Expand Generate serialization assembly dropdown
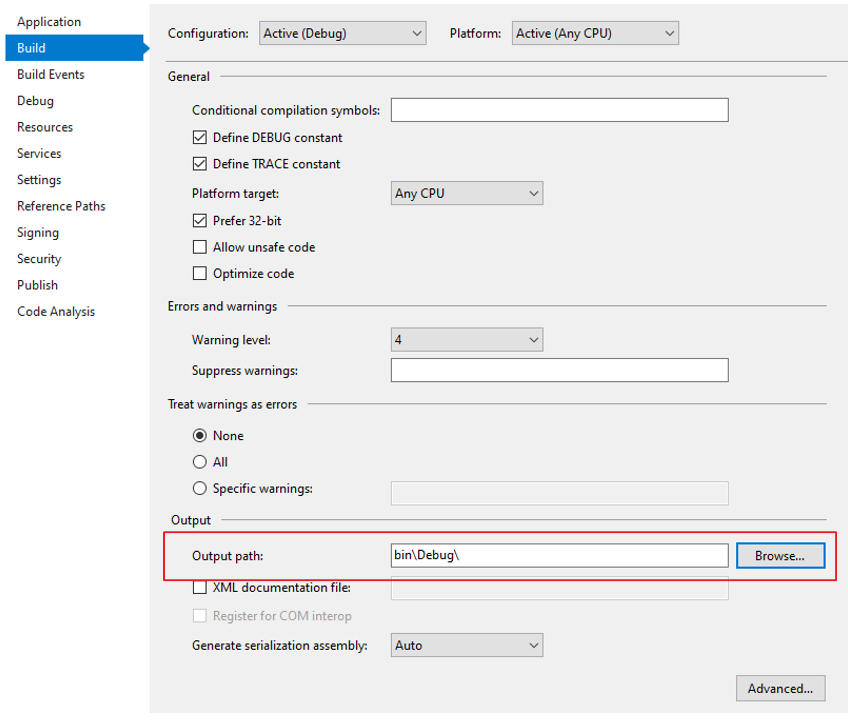 tap(467, 645)
